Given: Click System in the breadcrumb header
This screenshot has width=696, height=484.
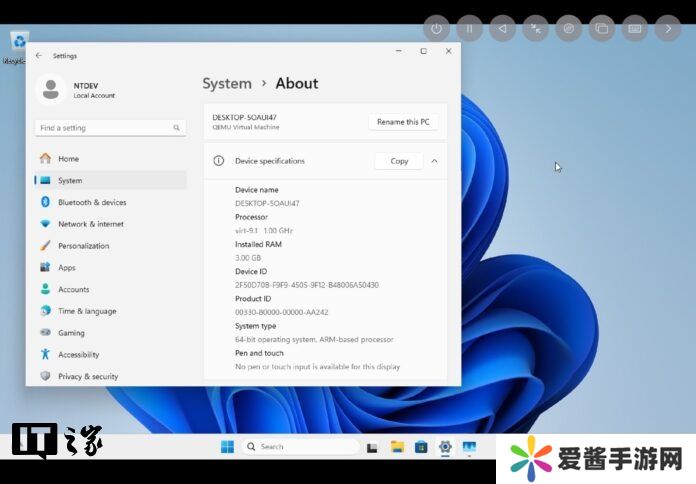Looking at the screenshot, I should 227,84.
